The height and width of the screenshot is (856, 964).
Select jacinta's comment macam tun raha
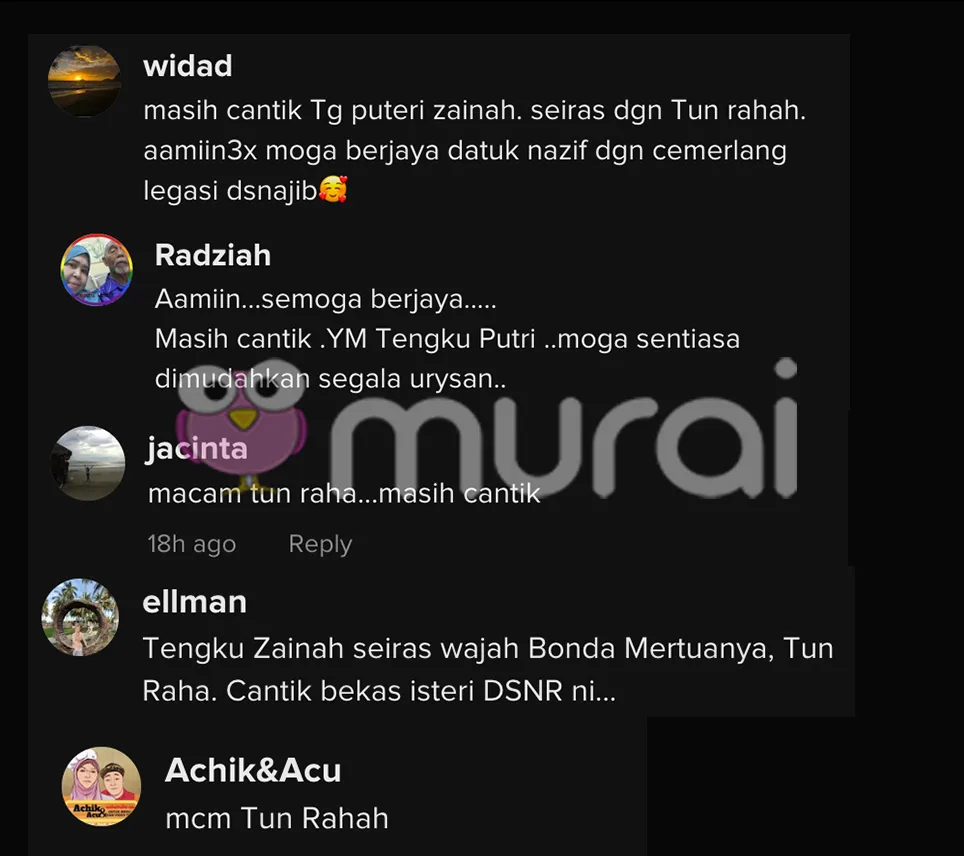pyautogui.click(x=344, y=493)
